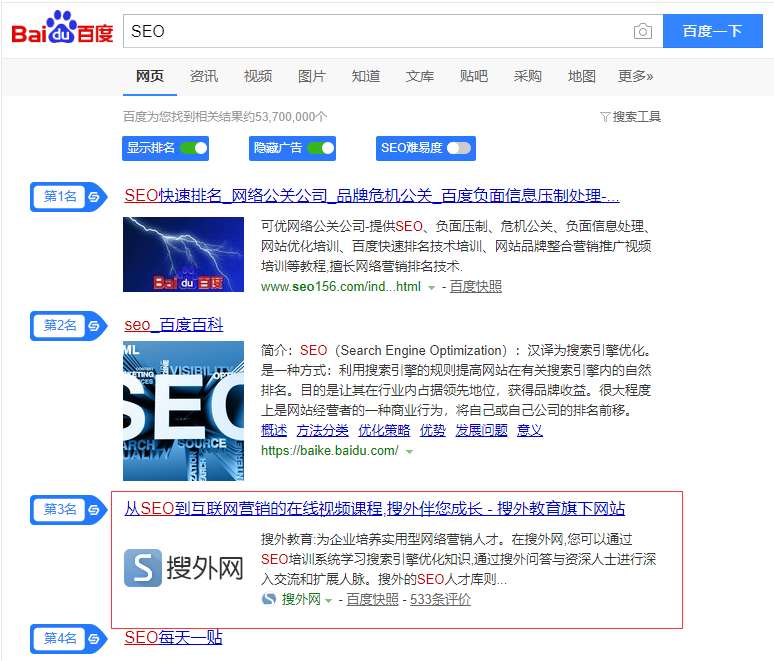Click the Baidu logo

[62, 28]
